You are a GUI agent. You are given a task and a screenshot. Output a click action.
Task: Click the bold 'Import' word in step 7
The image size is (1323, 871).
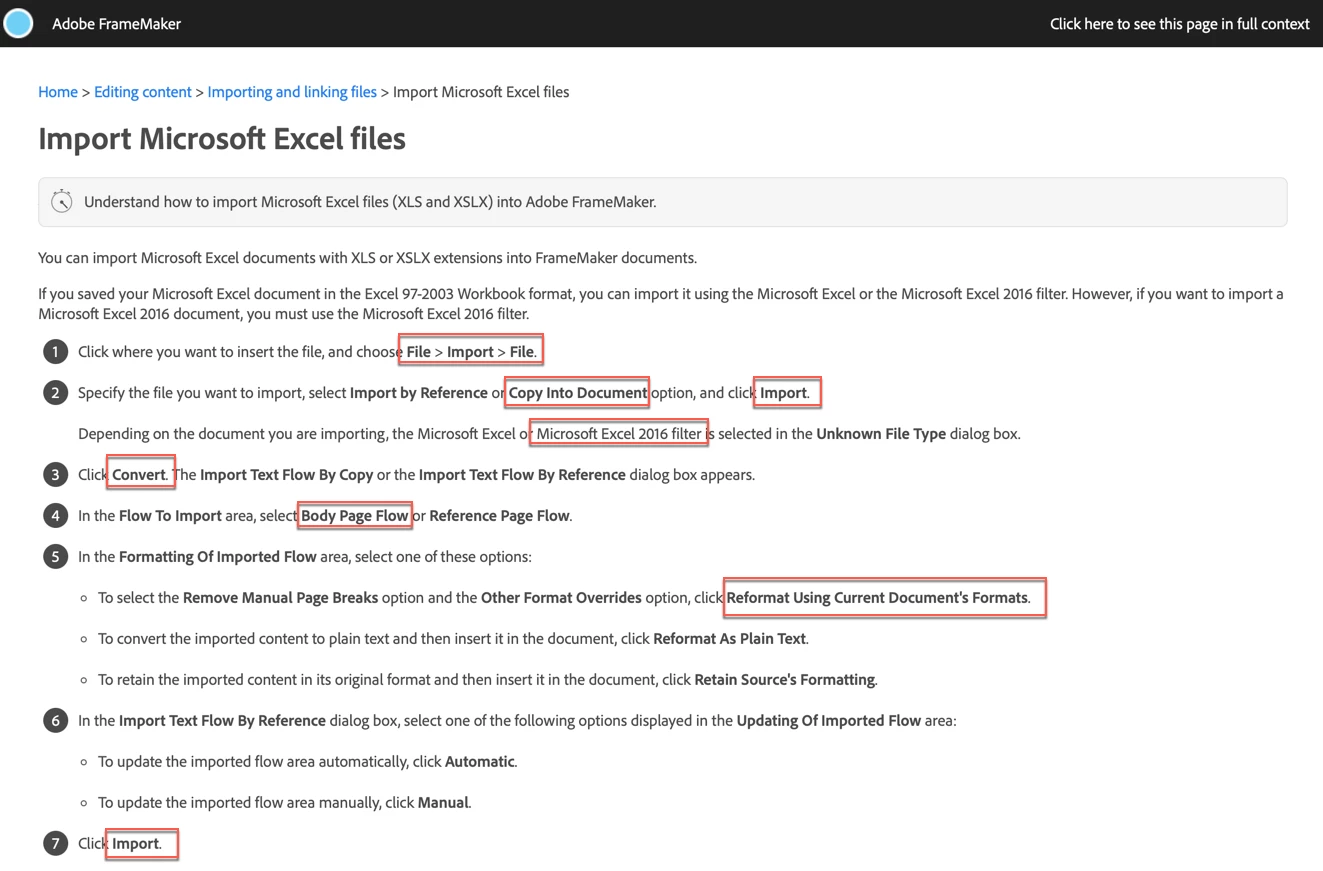pyautogui.click(x=135, y=844)
